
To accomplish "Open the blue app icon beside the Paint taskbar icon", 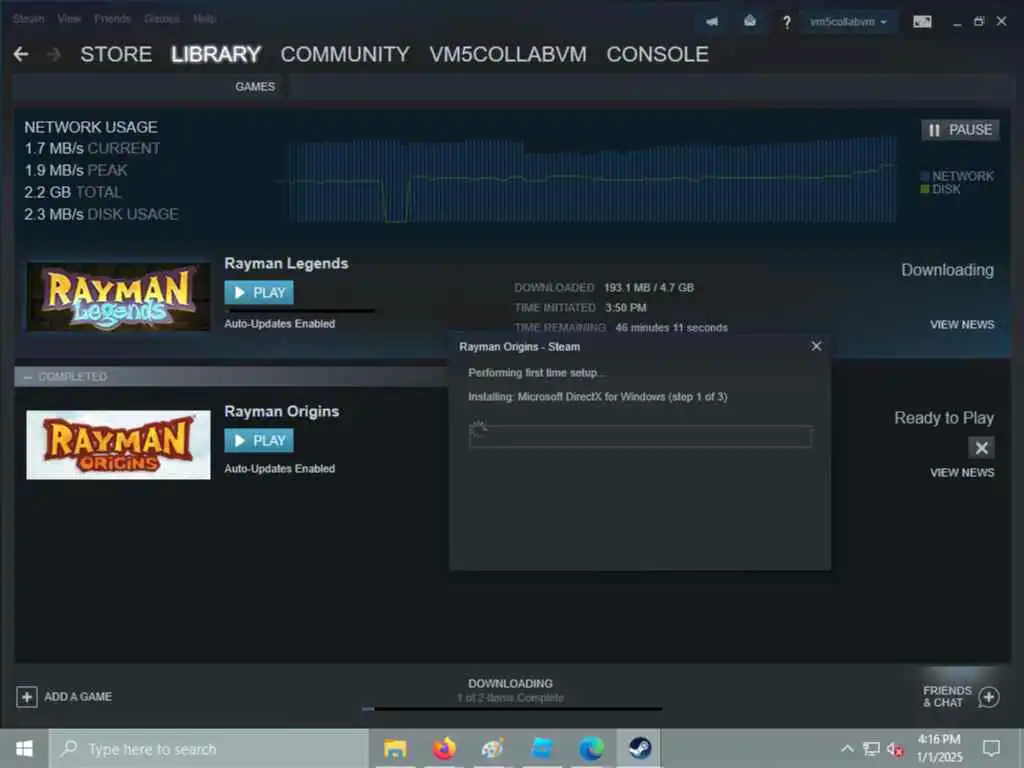I will click(542, 748).
